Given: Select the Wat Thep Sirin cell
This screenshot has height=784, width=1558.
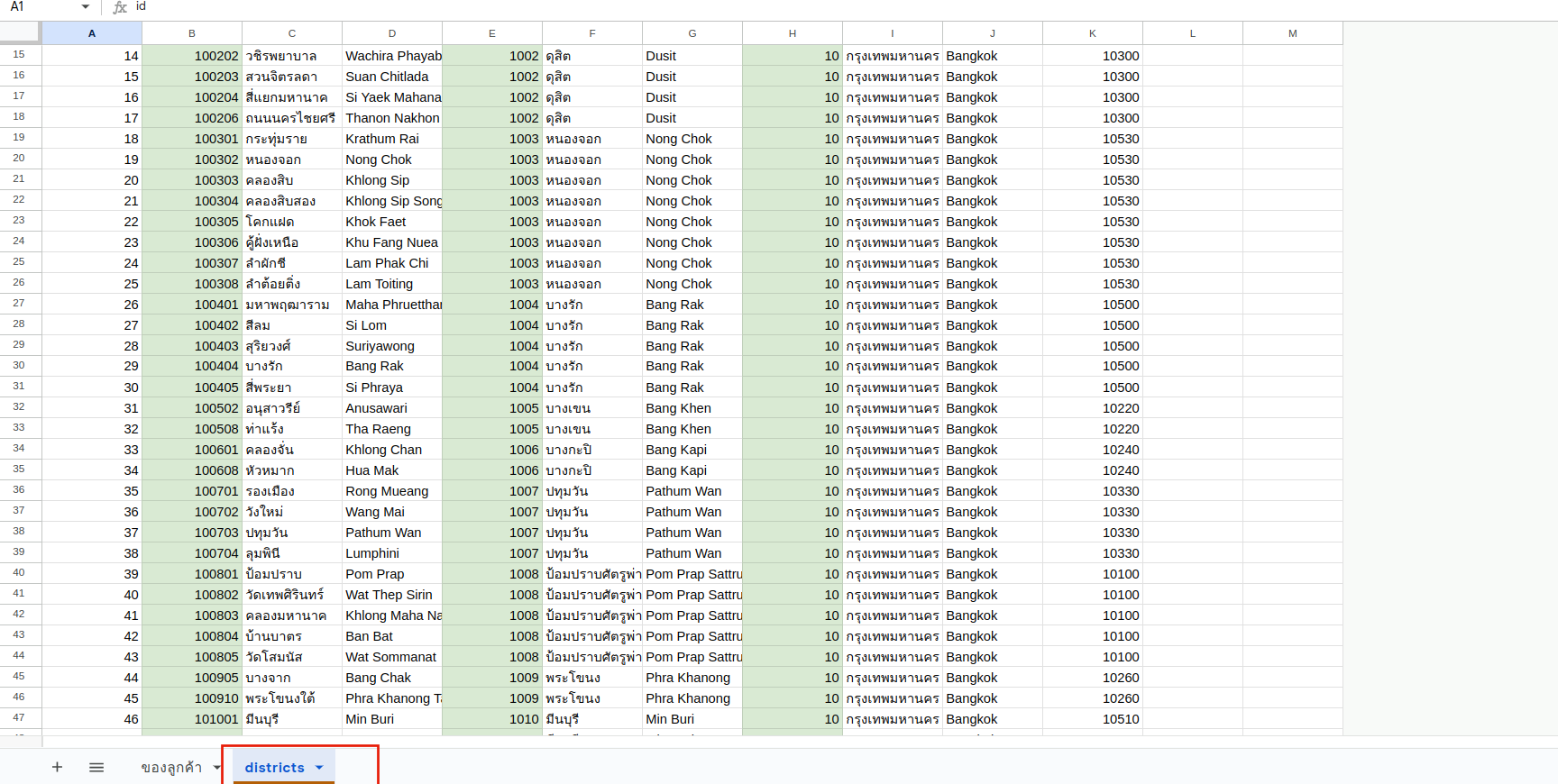Looking at the screenshot, I should click(x=392, y=595).
